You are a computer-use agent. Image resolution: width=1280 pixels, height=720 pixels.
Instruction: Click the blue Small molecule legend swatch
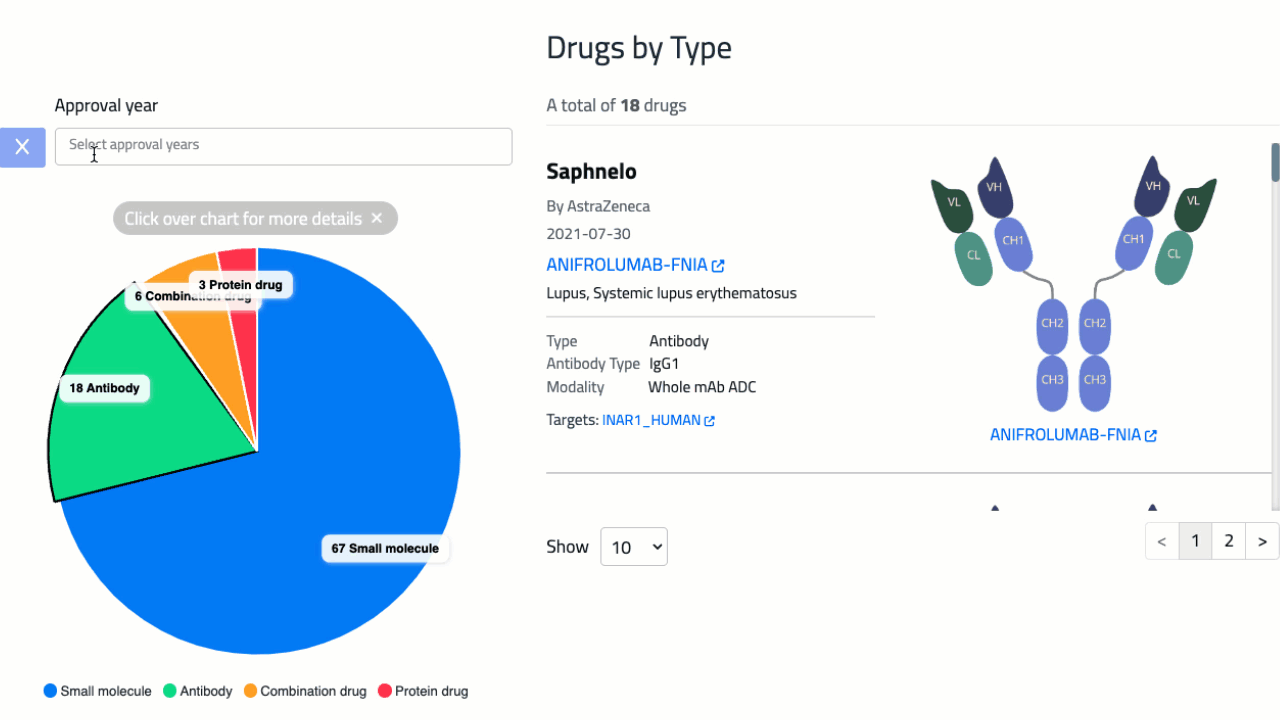pyautogui.click(x=48, y=690)
